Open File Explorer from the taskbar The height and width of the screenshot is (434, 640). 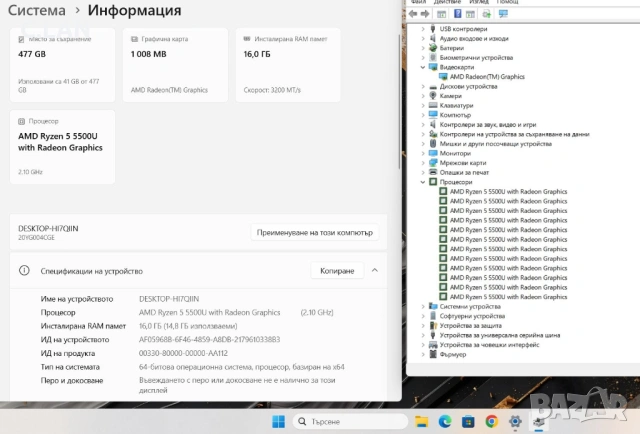422,421
